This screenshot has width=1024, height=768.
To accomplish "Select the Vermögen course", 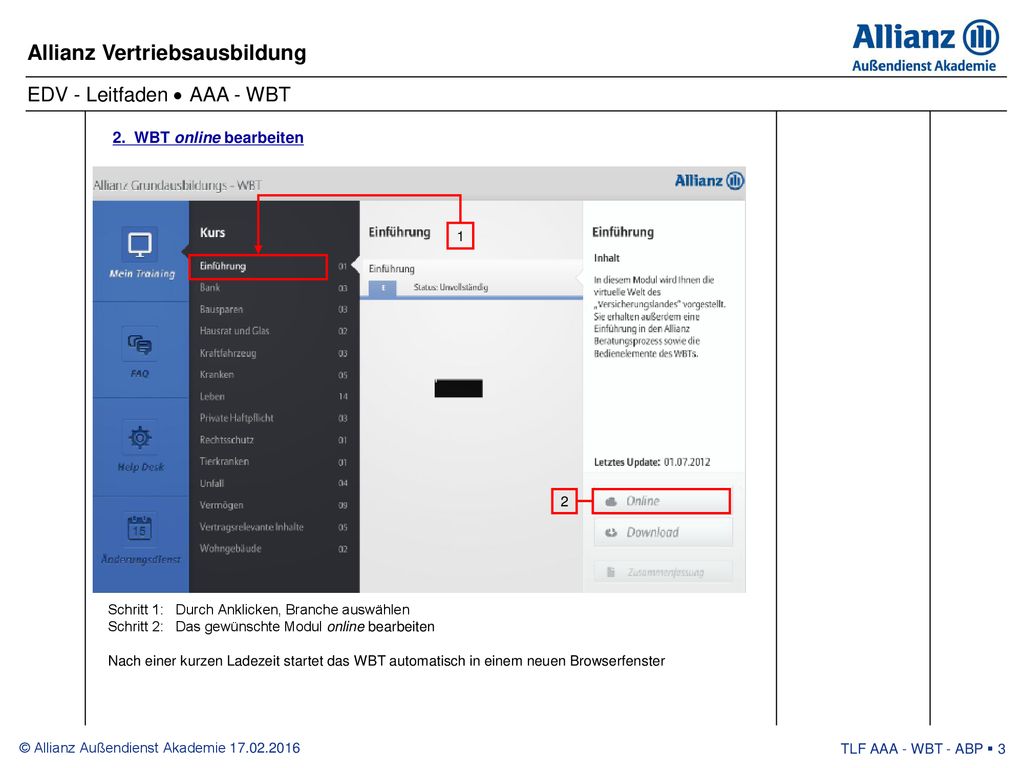I will tap(274, 505).
